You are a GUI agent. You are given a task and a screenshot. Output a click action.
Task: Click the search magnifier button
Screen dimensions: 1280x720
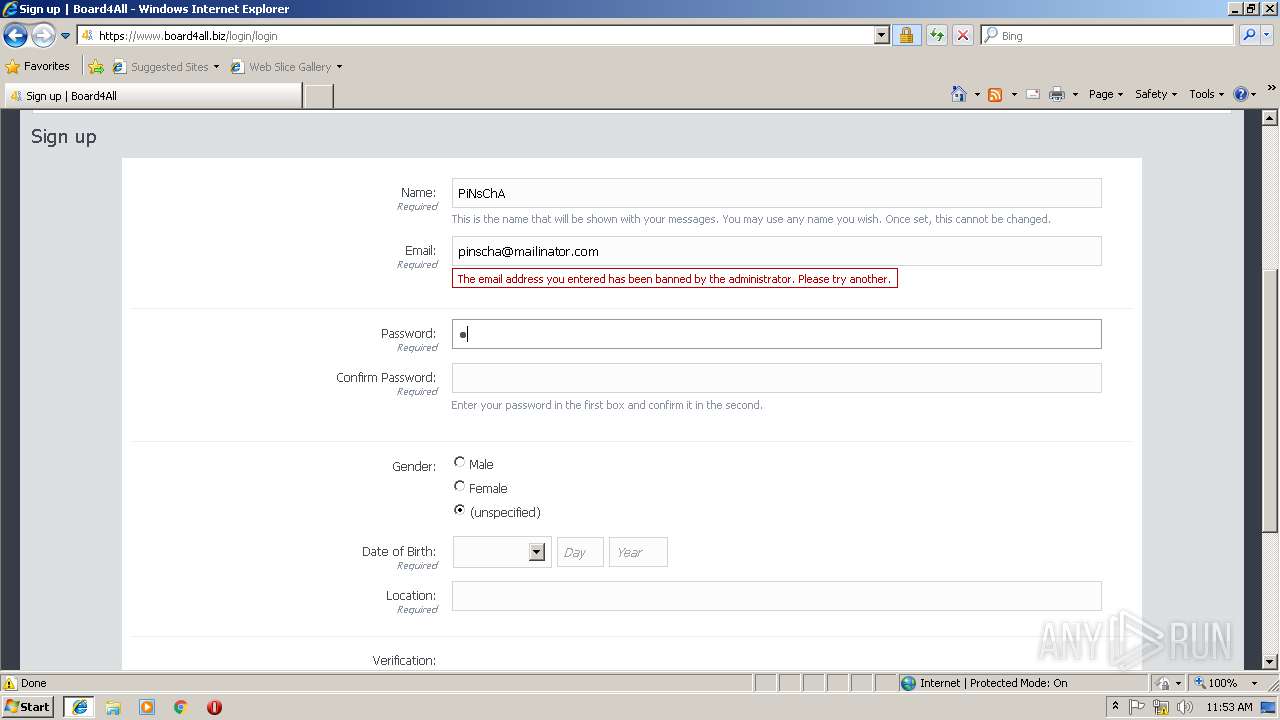[x=1248, y=35]
